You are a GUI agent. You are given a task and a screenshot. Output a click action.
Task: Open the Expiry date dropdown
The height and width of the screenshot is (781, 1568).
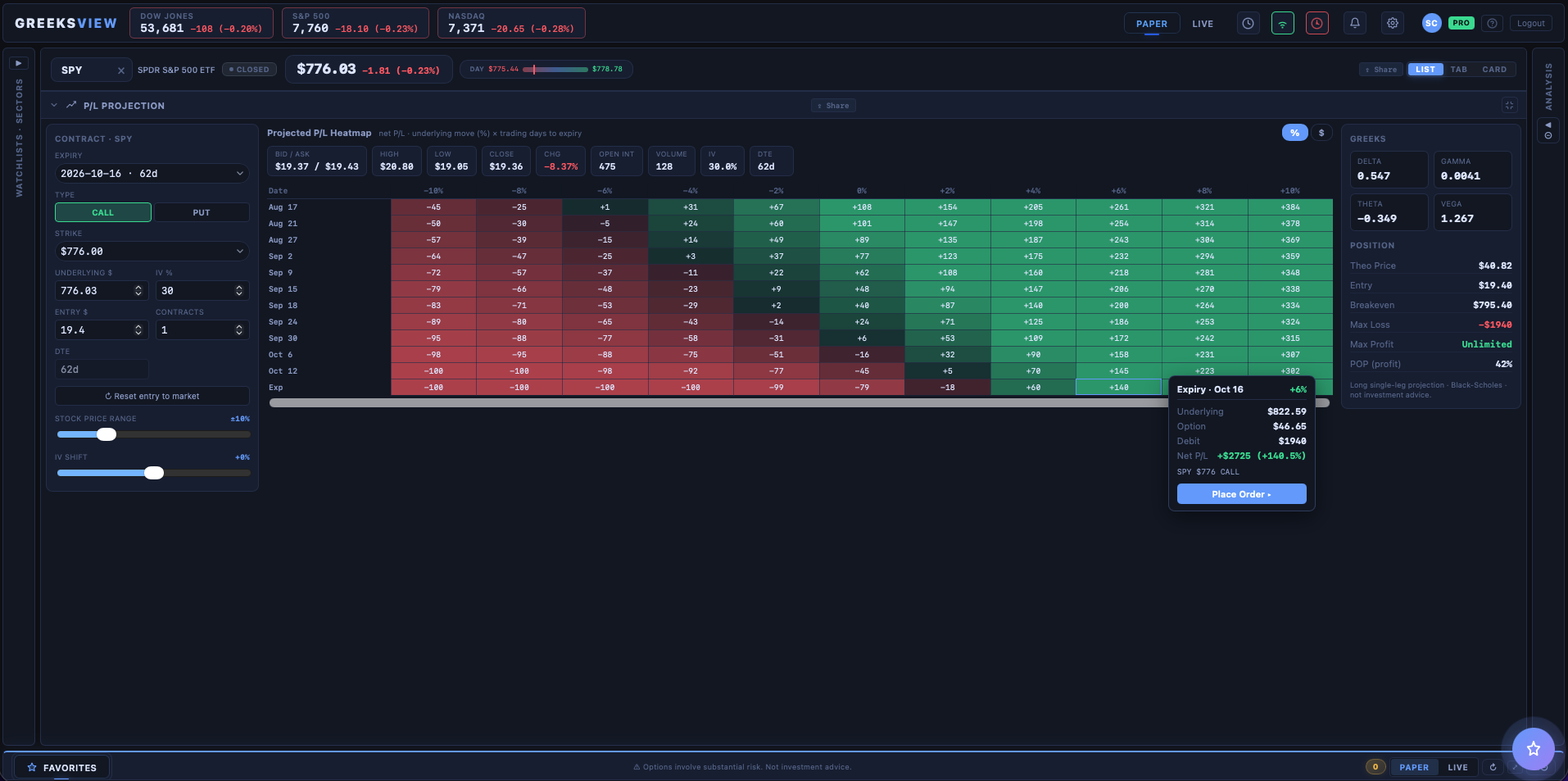[152, 174]
